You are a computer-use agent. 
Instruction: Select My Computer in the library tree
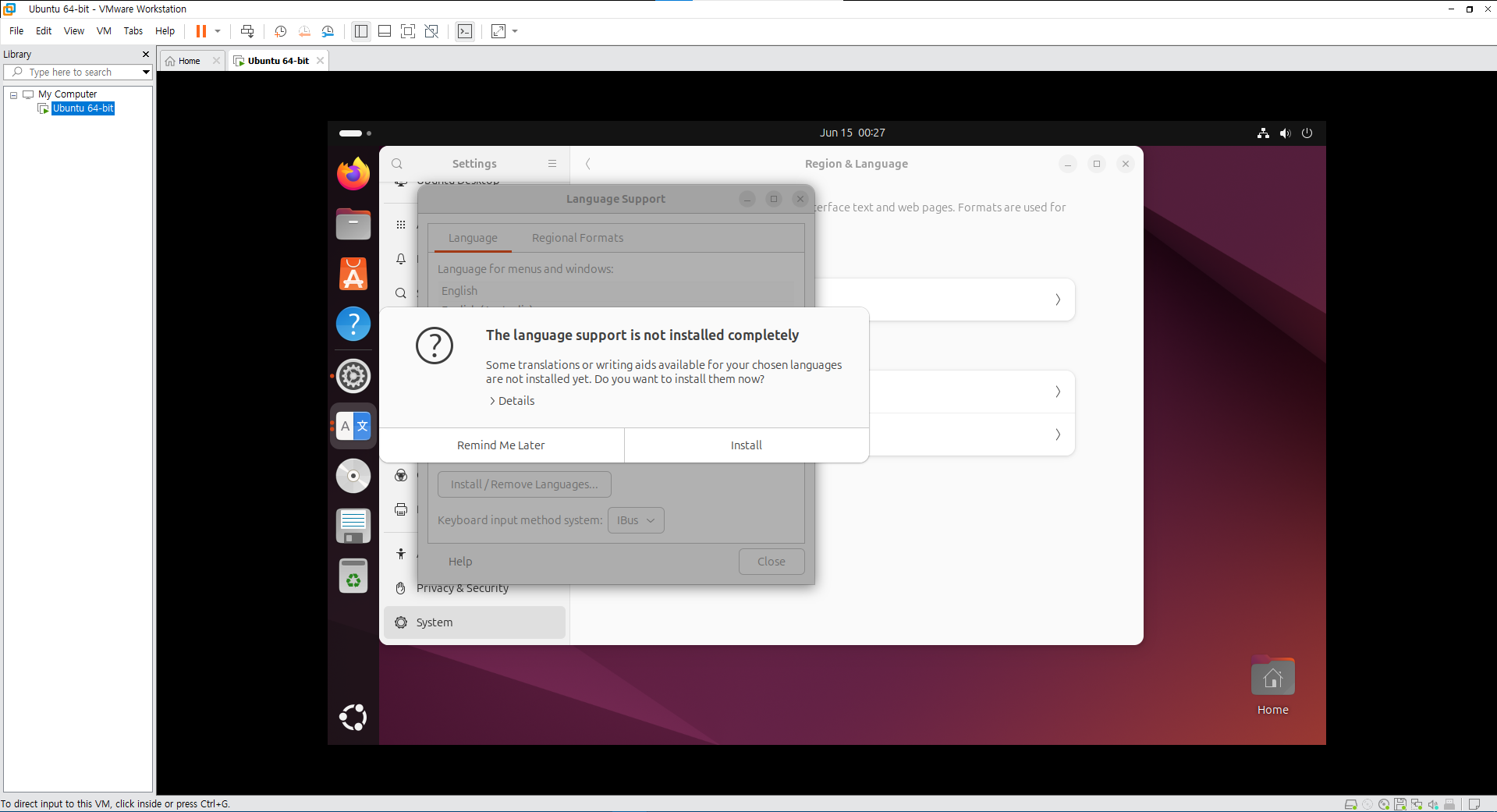pos(67,94)
